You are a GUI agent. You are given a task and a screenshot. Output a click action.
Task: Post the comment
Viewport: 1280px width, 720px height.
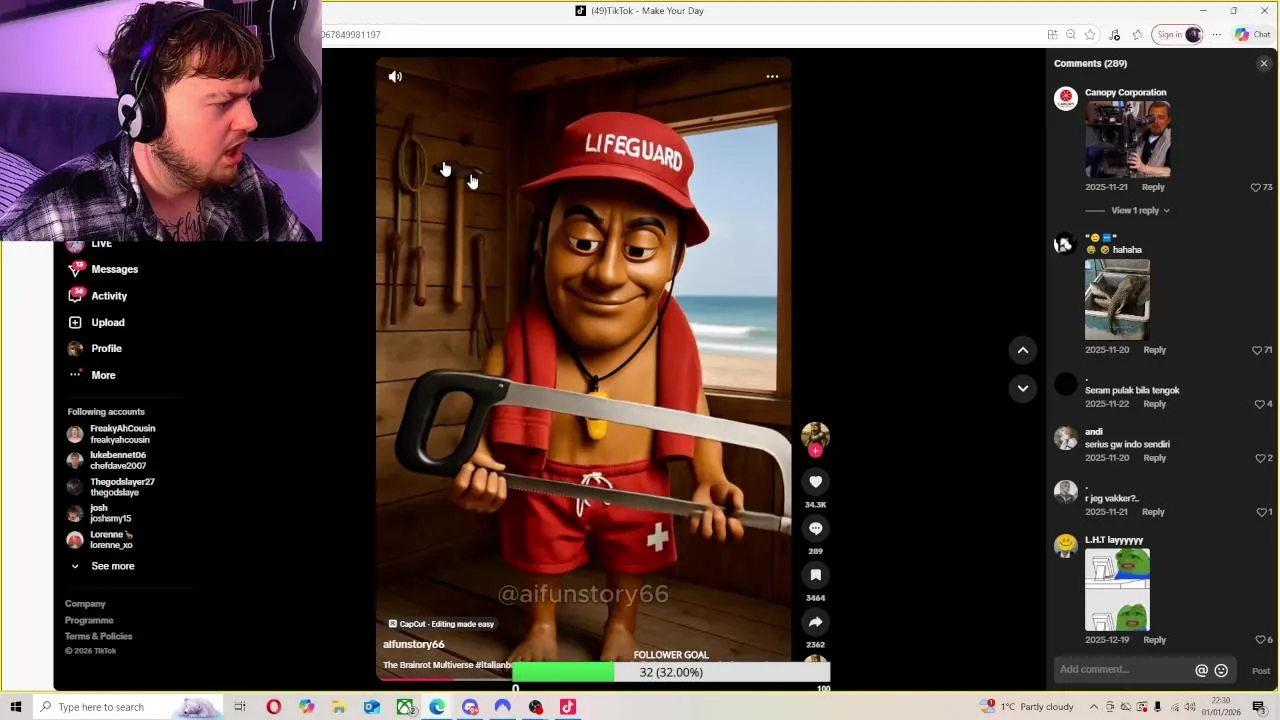[x=1261, y=671]
